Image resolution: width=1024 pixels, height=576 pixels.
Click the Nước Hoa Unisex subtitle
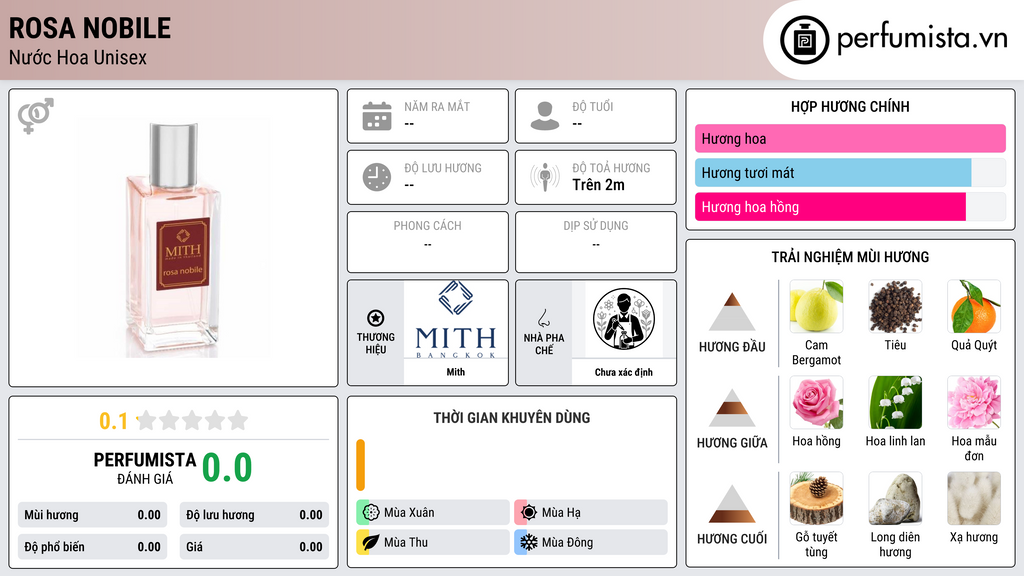78,57
